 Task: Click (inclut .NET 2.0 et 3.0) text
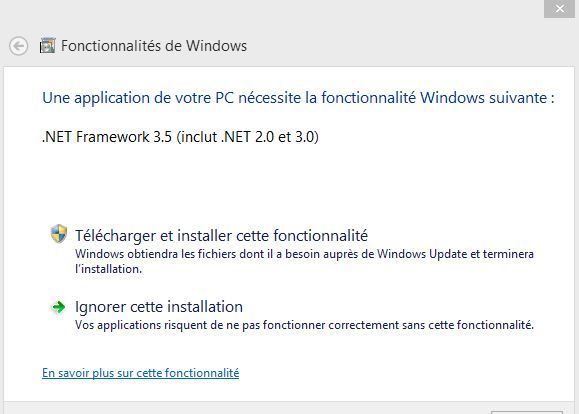click(x=248, y=137)
